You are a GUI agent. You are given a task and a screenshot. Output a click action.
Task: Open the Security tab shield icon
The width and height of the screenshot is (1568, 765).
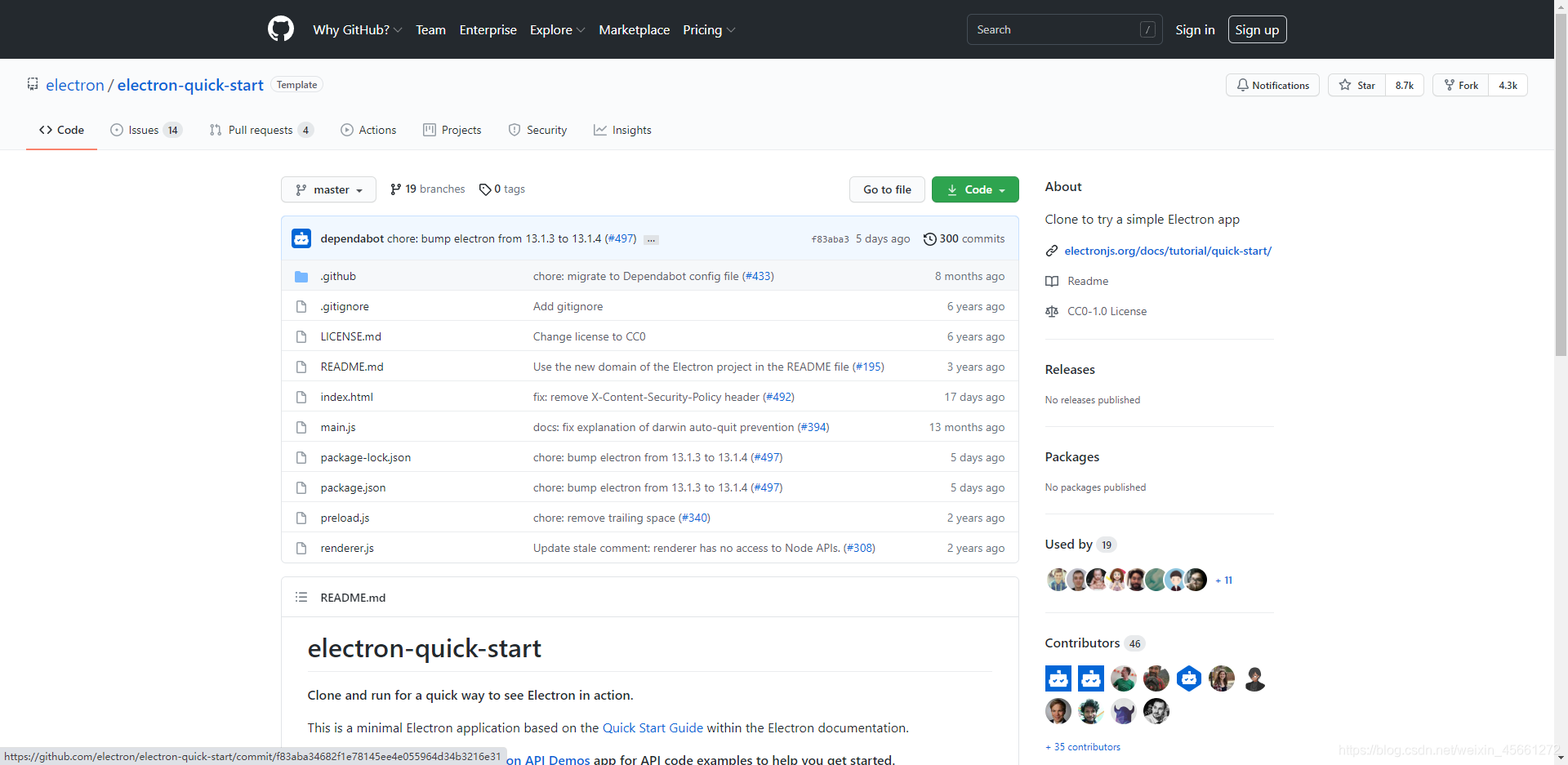tap(514, 130)
